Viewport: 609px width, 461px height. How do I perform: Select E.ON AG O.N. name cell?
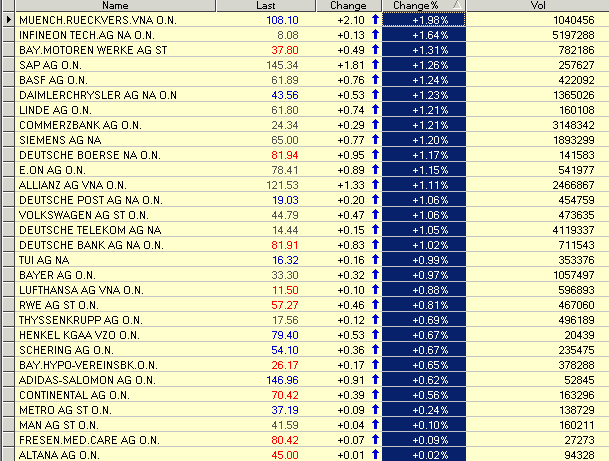coord(52,170)
